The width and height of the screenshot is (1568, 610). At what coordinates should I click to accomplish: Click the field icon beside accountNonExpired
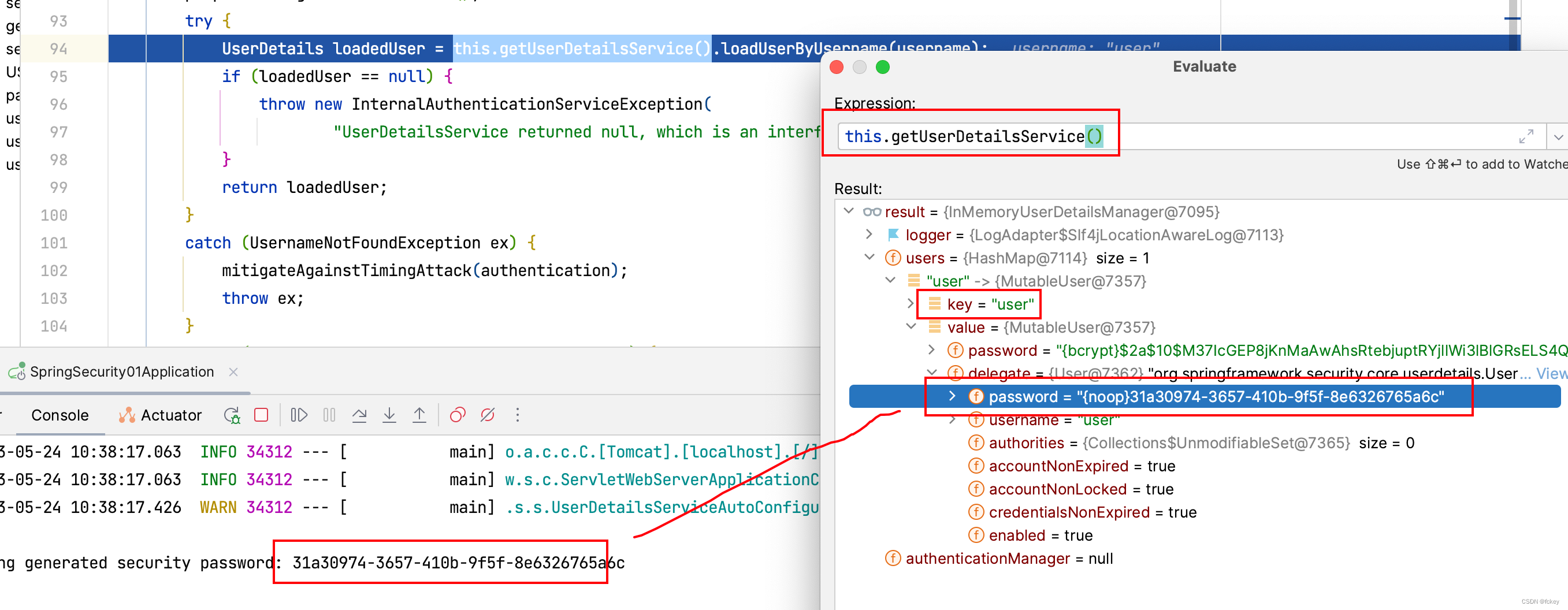pyautogui.click(x=976, y=466)
